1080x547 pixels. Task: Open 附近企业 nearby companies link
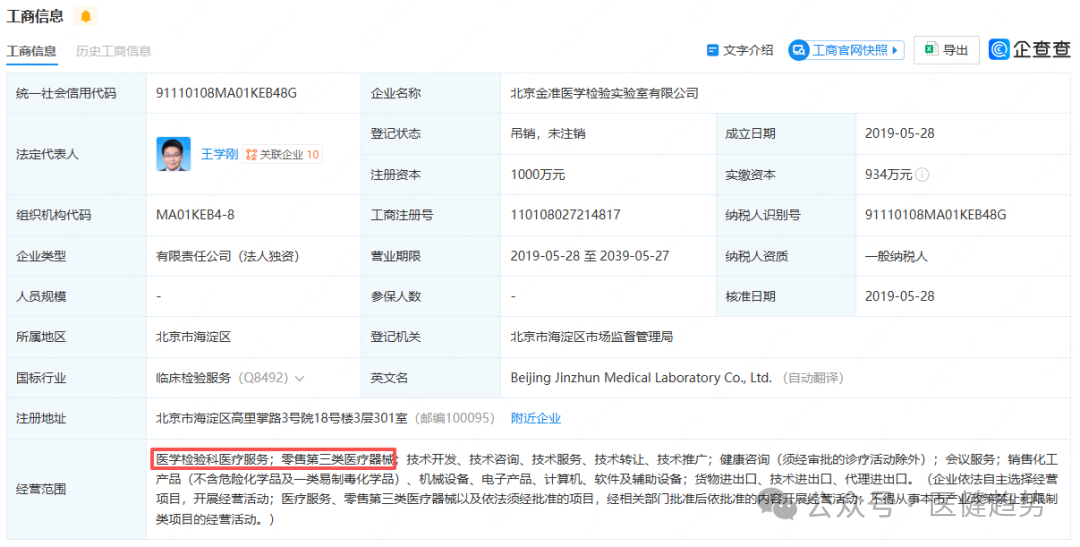(x=535, y=418)
